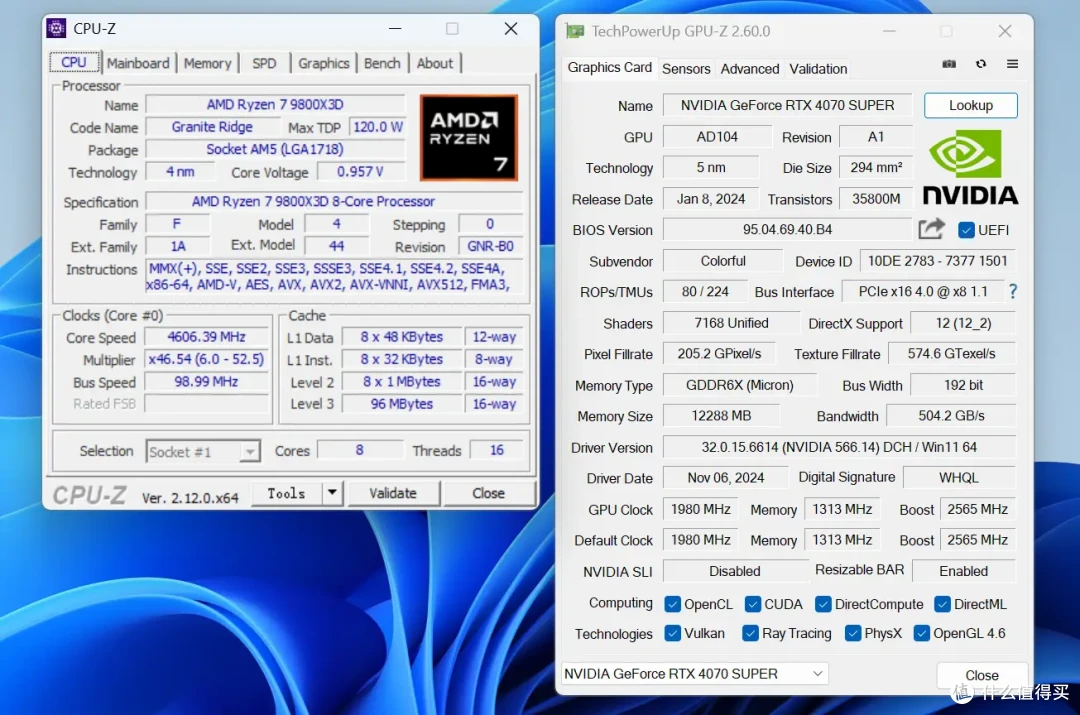This screenshot has width=1080, height=715.
Task: Click the GPU-Z title bar app icon
Action: click(x=574, y=31)
